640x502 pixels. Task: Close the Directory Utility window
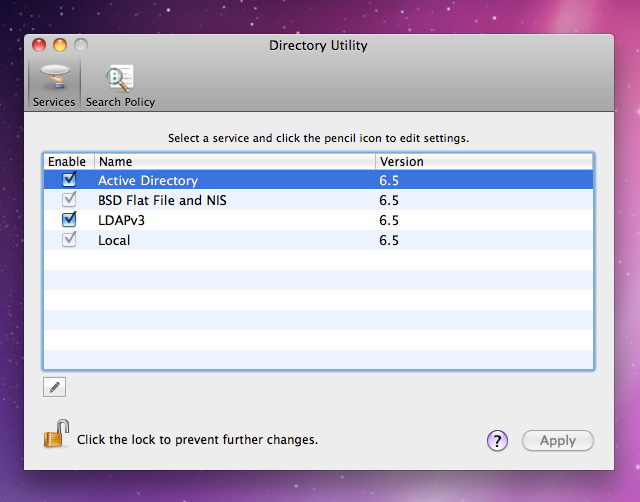pos(40,45)
